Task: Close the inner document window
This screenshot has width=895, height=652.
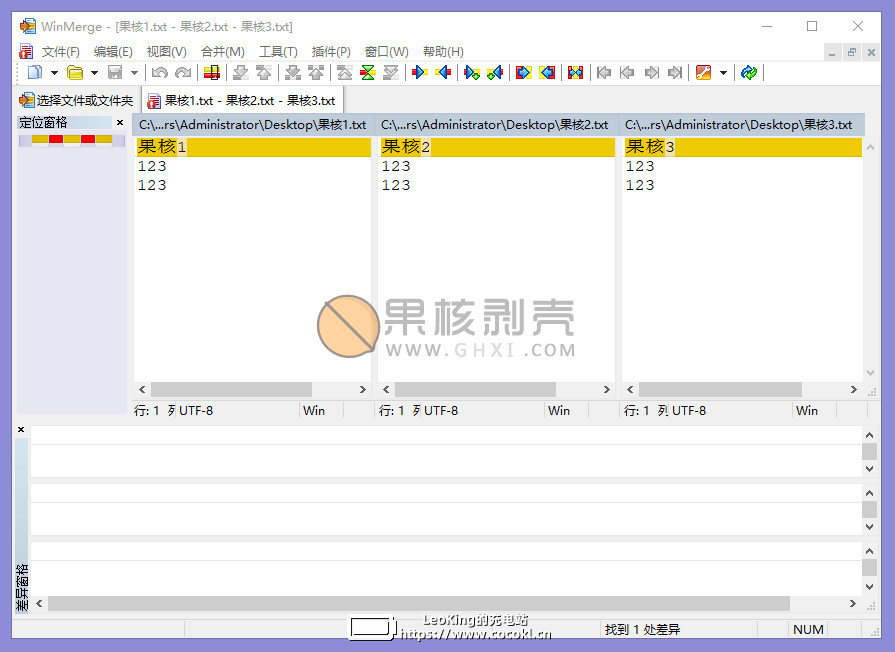Action: tap(871, 53)
